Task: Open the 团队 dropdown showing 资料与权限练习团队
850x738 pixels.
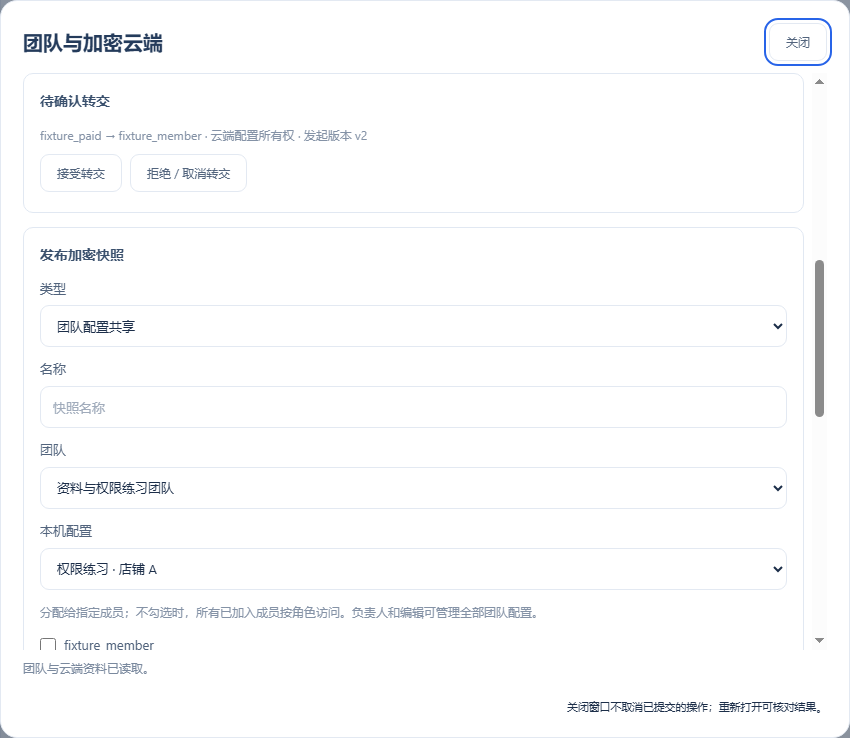Action: (x=413, y=488)
